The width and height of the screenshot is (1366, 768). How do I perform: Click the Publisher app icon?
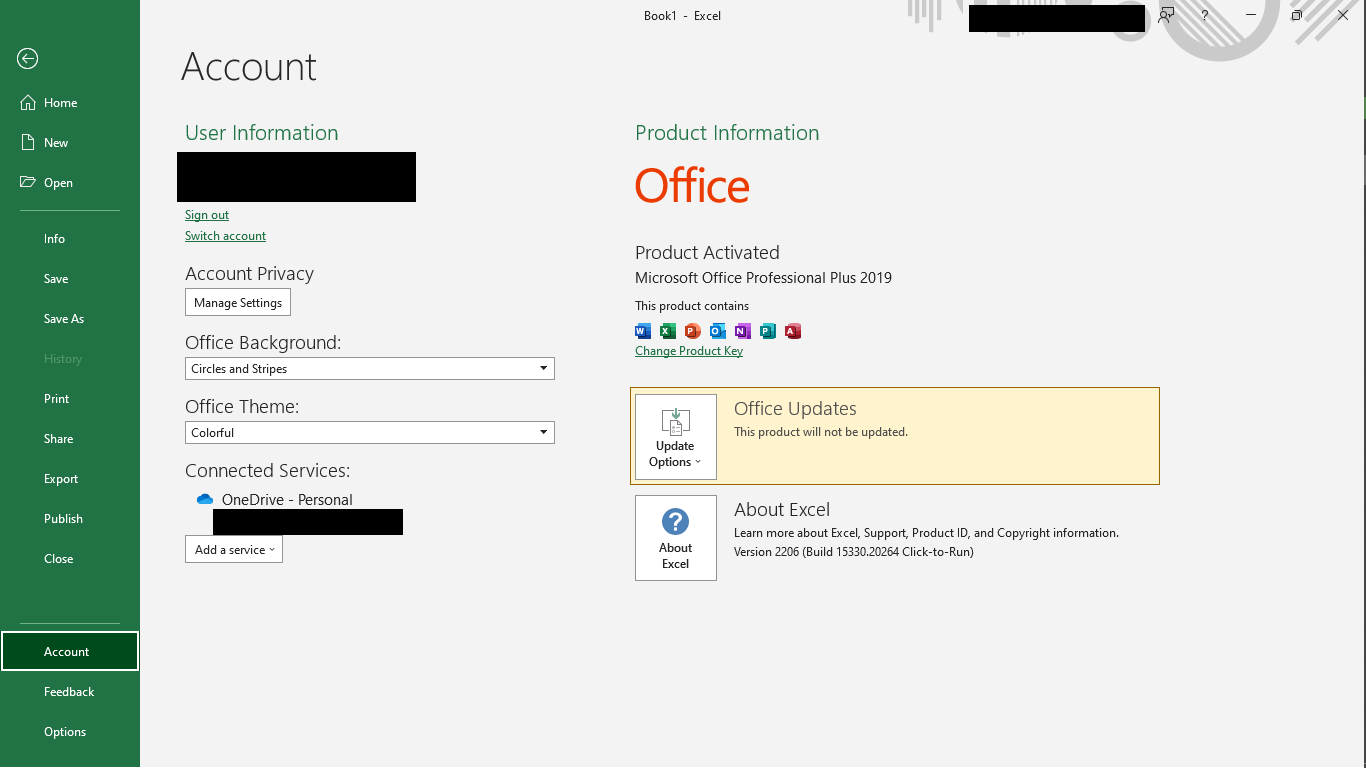[768, 331]
